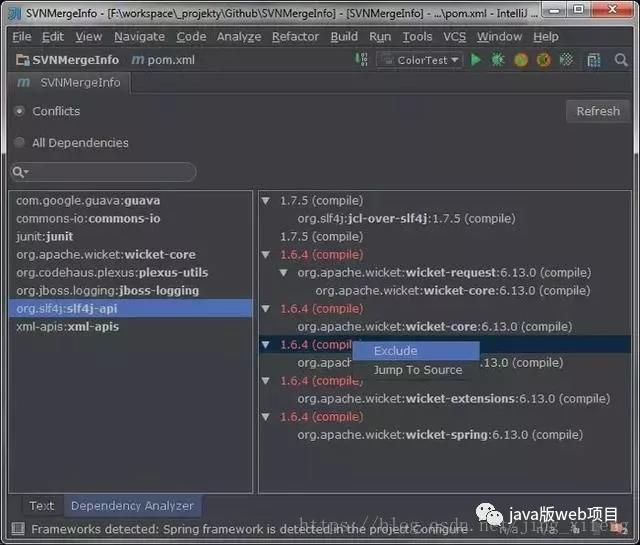Open the File menu

[22, 37]
